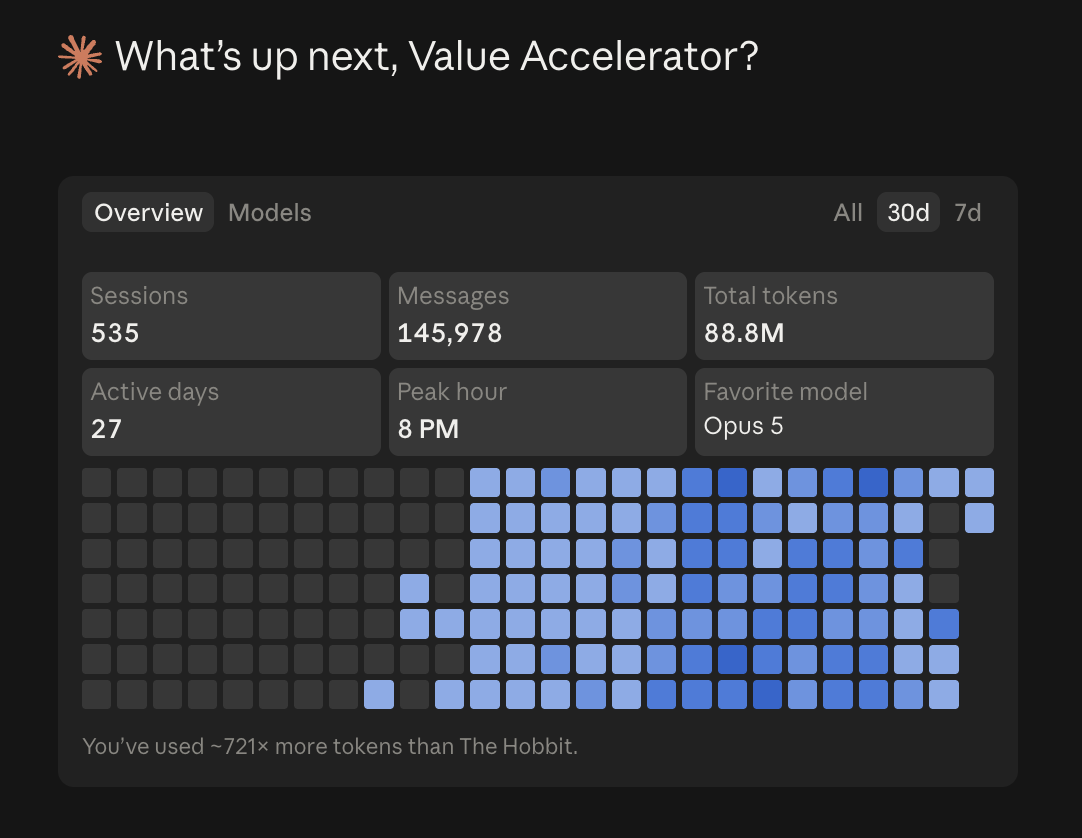Click the orange starburst logo icon
Viewport: 1082px width, 838px height.
[x=80, y=57]
